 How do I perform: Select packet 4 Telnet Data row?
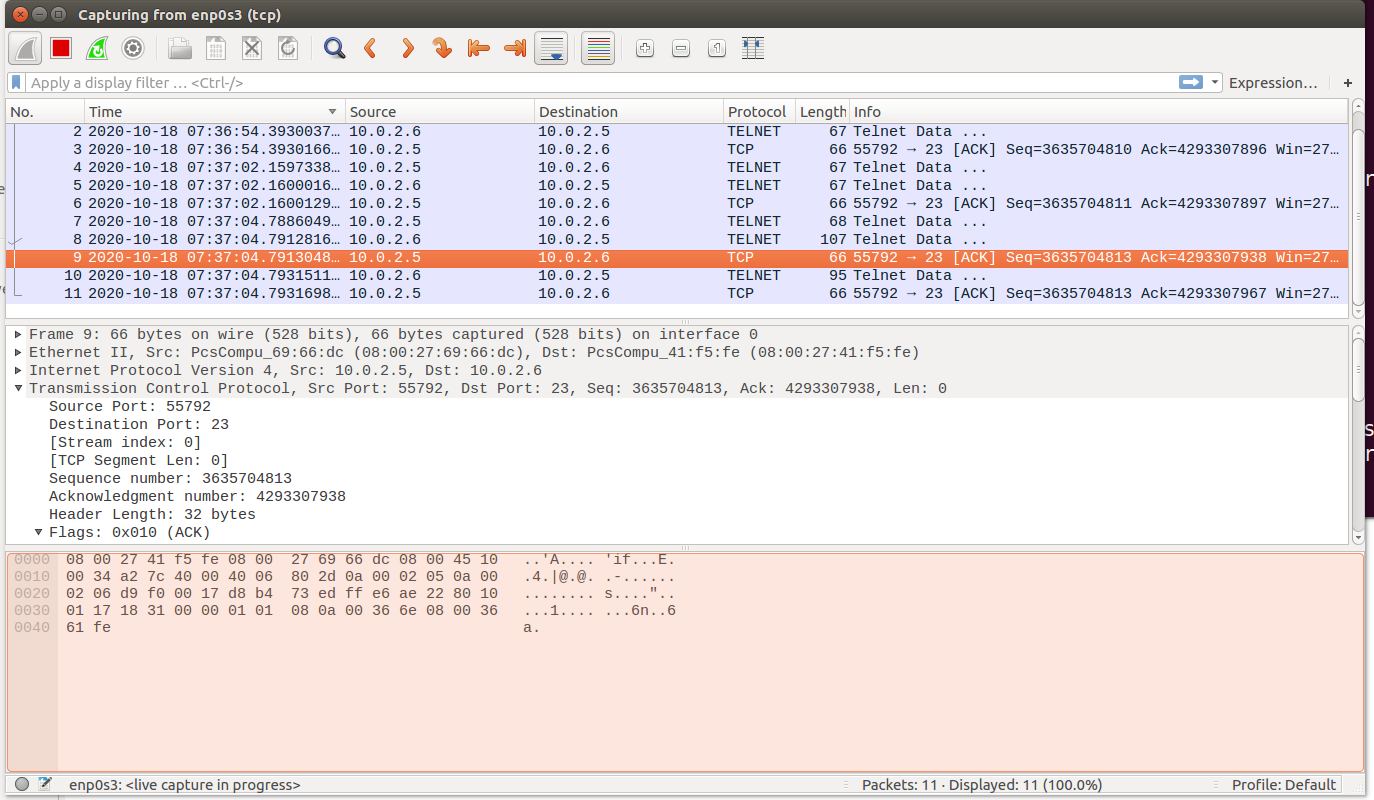coord(677,167)
